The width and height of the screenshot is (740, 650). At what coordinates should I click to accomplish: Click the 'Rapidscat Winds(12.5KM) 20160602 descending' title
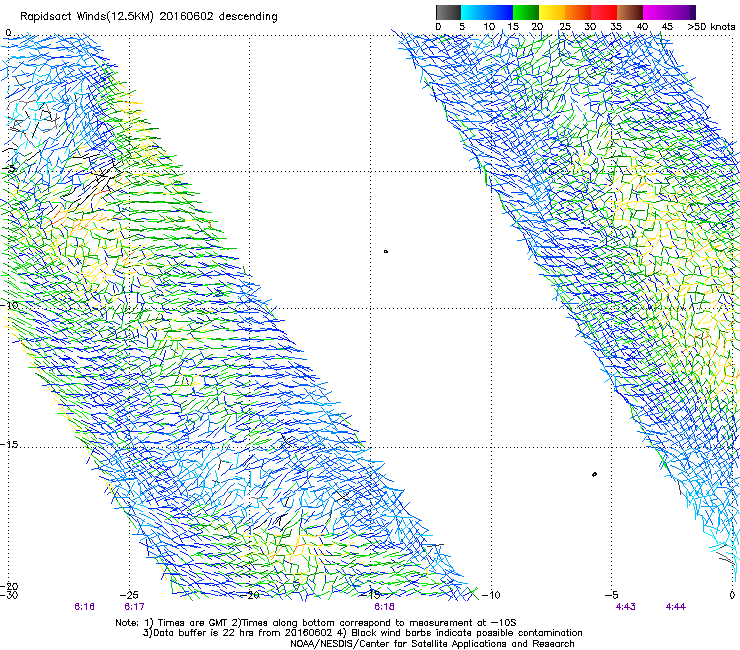coord(149,17)
